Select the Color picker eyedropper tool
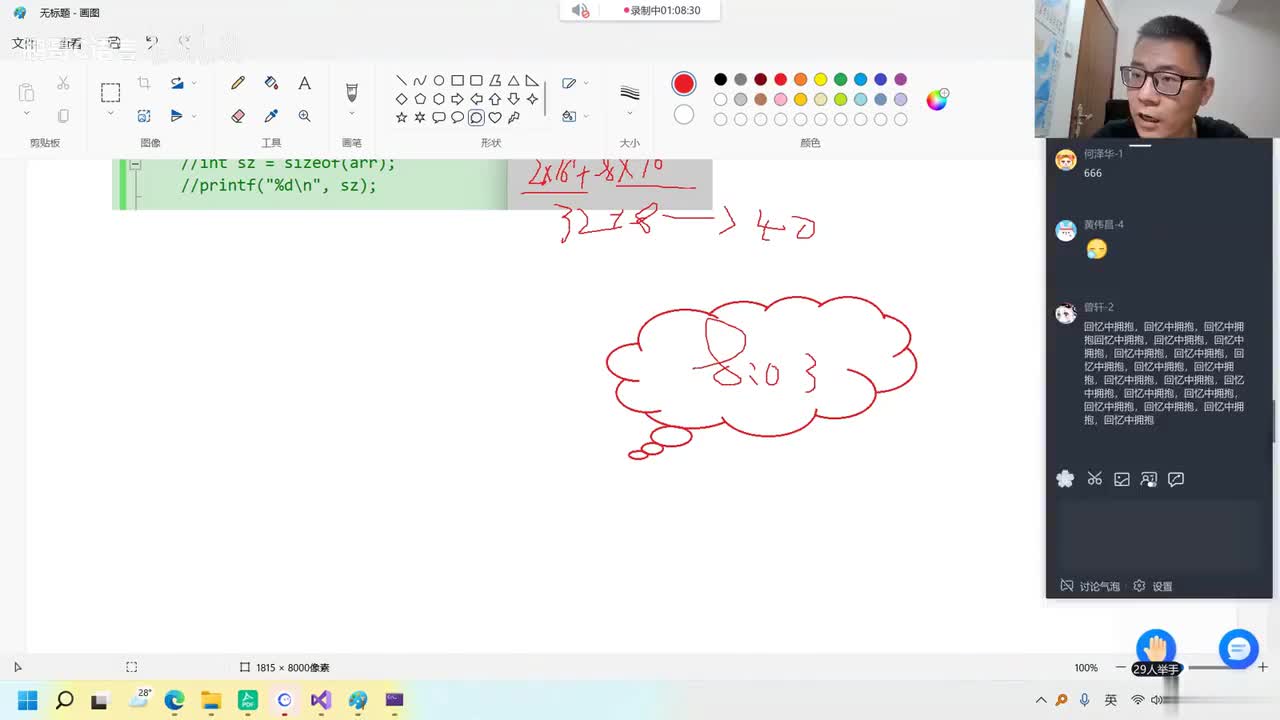The width and height of the screenshot is (1280, 720). coord(271,116)
